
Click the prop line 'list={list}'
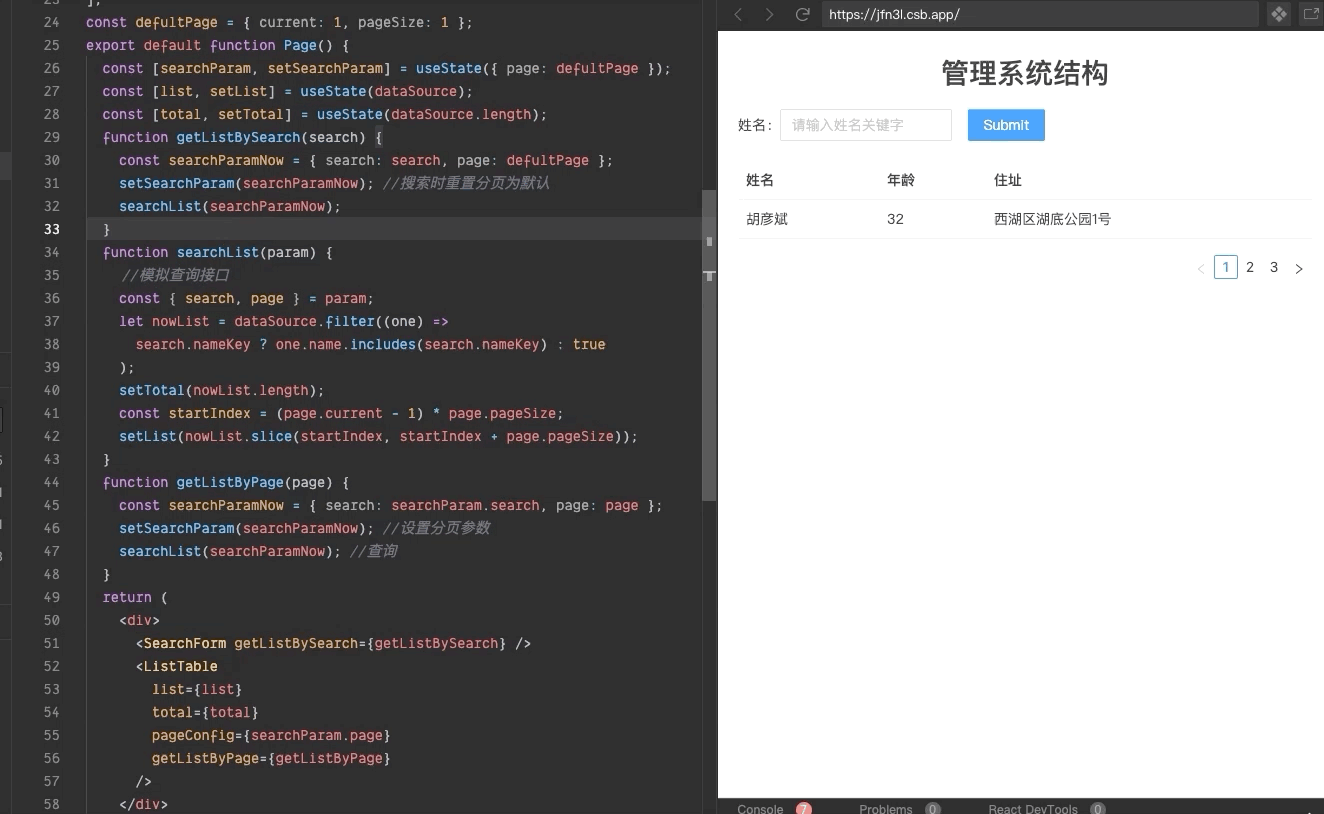[x=197, y=689]
